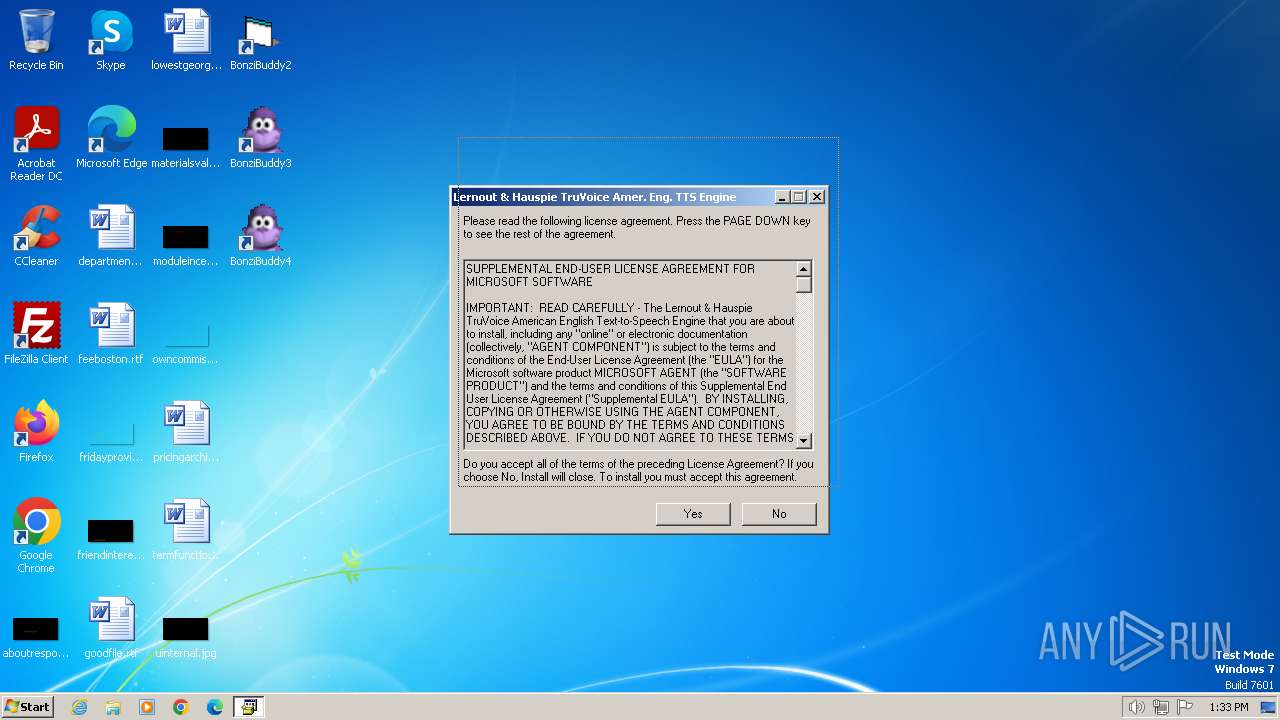
Task: Open the network tray icon
Action: click(x=1161, y=707)
